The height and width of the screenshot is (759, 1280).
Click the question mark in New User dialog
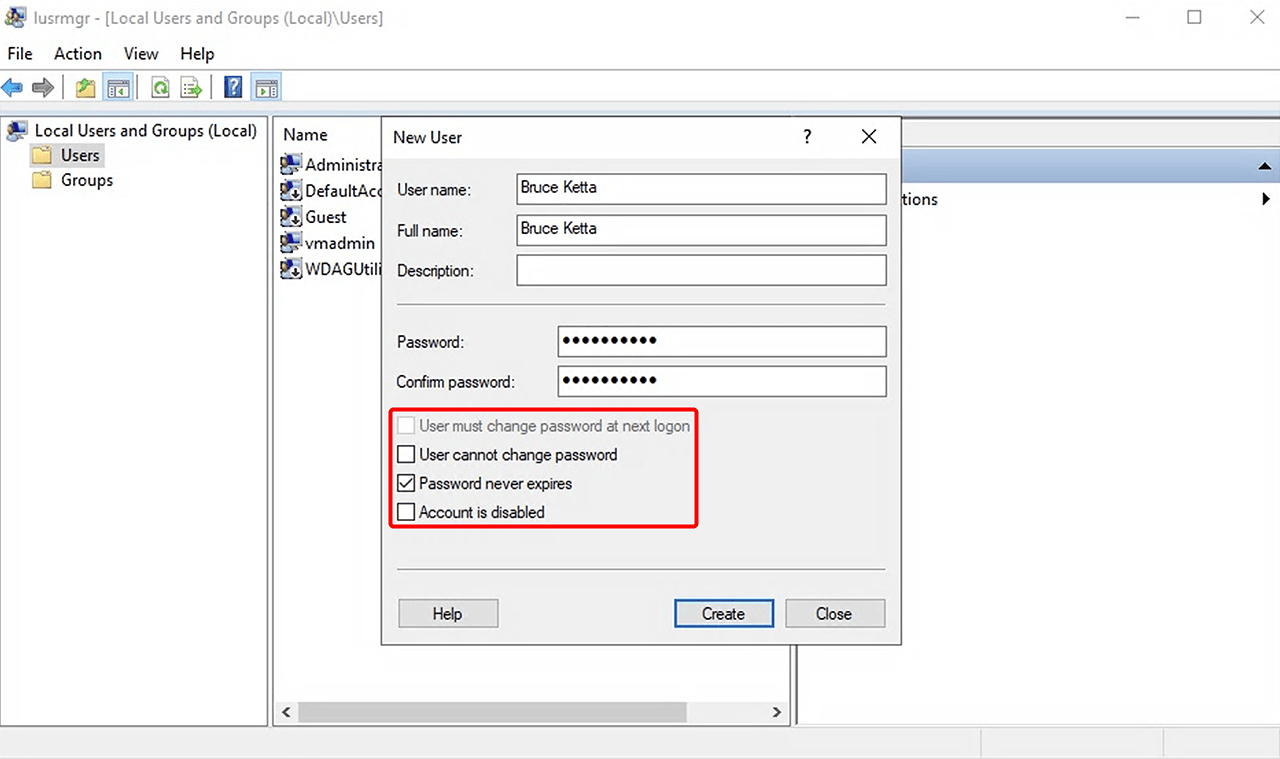pos(807,137)
